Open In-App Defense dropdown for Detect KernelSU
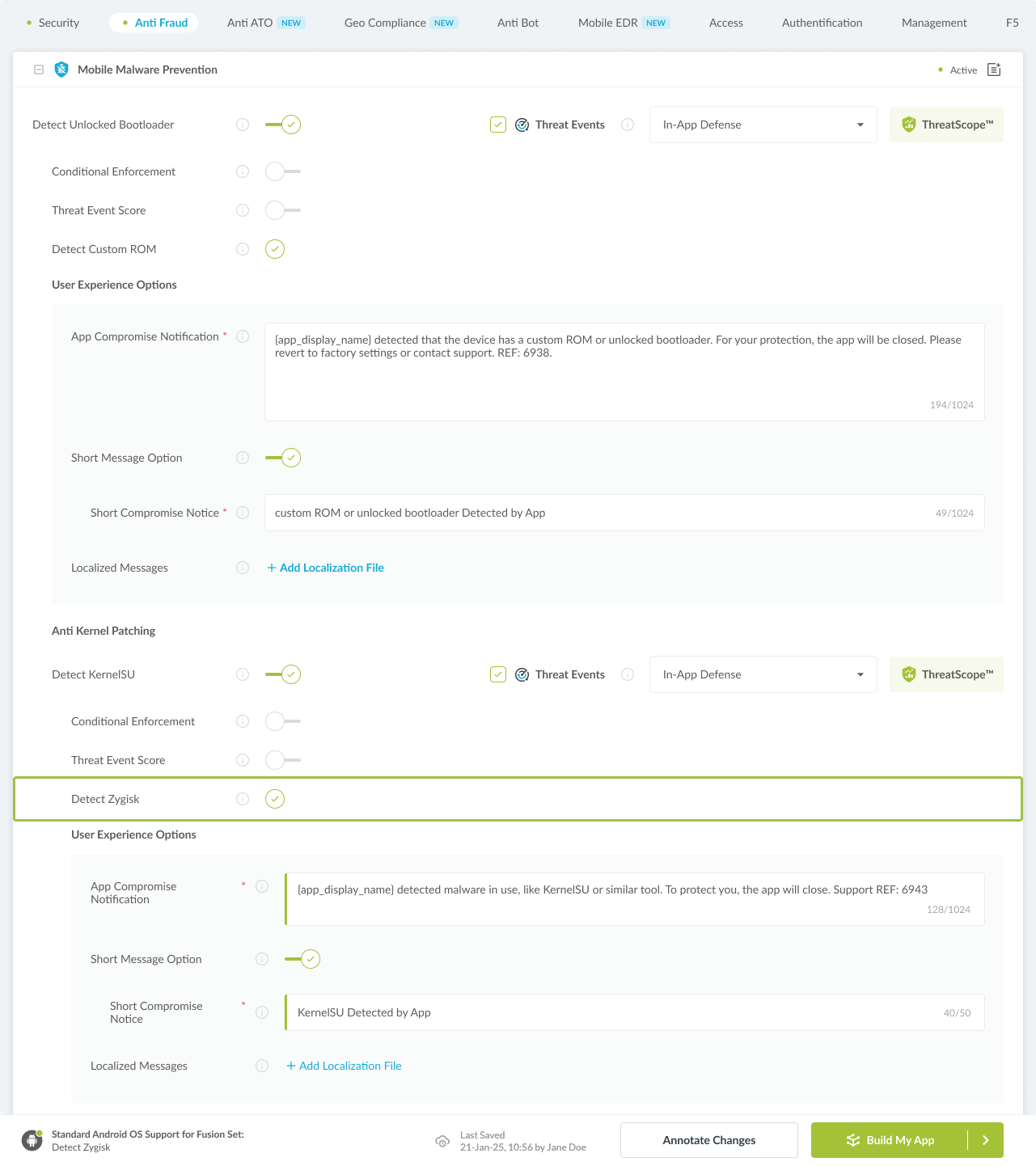Screen dimensions: 1036x1166 [763, 674]
